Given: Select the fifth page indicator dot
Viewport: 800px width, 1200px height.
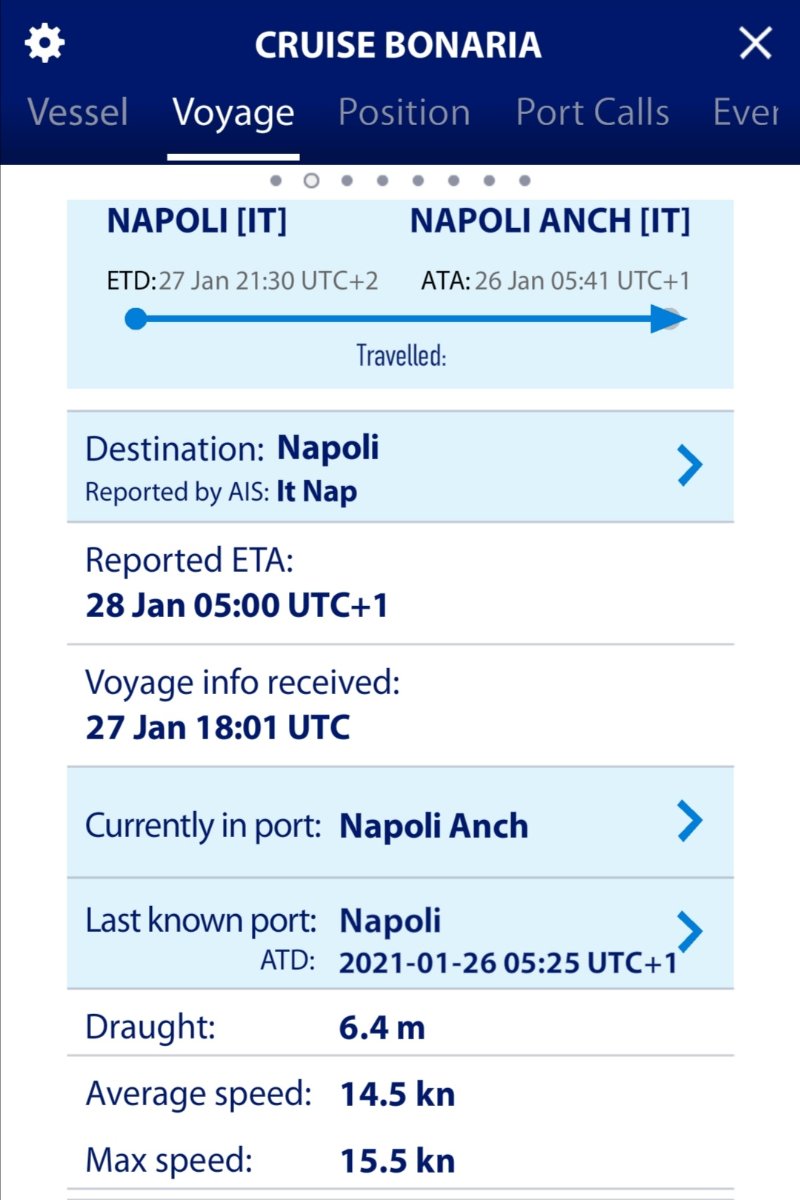Looking at the screenshot, I should 418,181.
